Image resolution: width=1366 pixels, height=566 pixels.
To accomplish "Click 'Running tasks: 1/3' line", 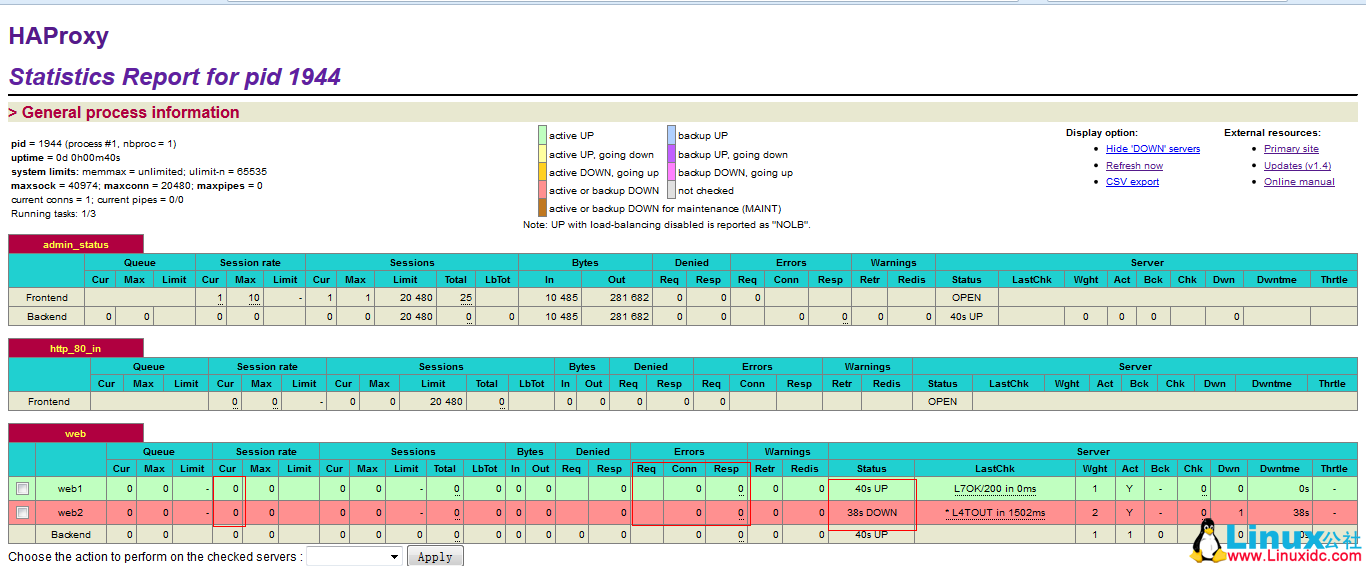I will click(54, 214).
